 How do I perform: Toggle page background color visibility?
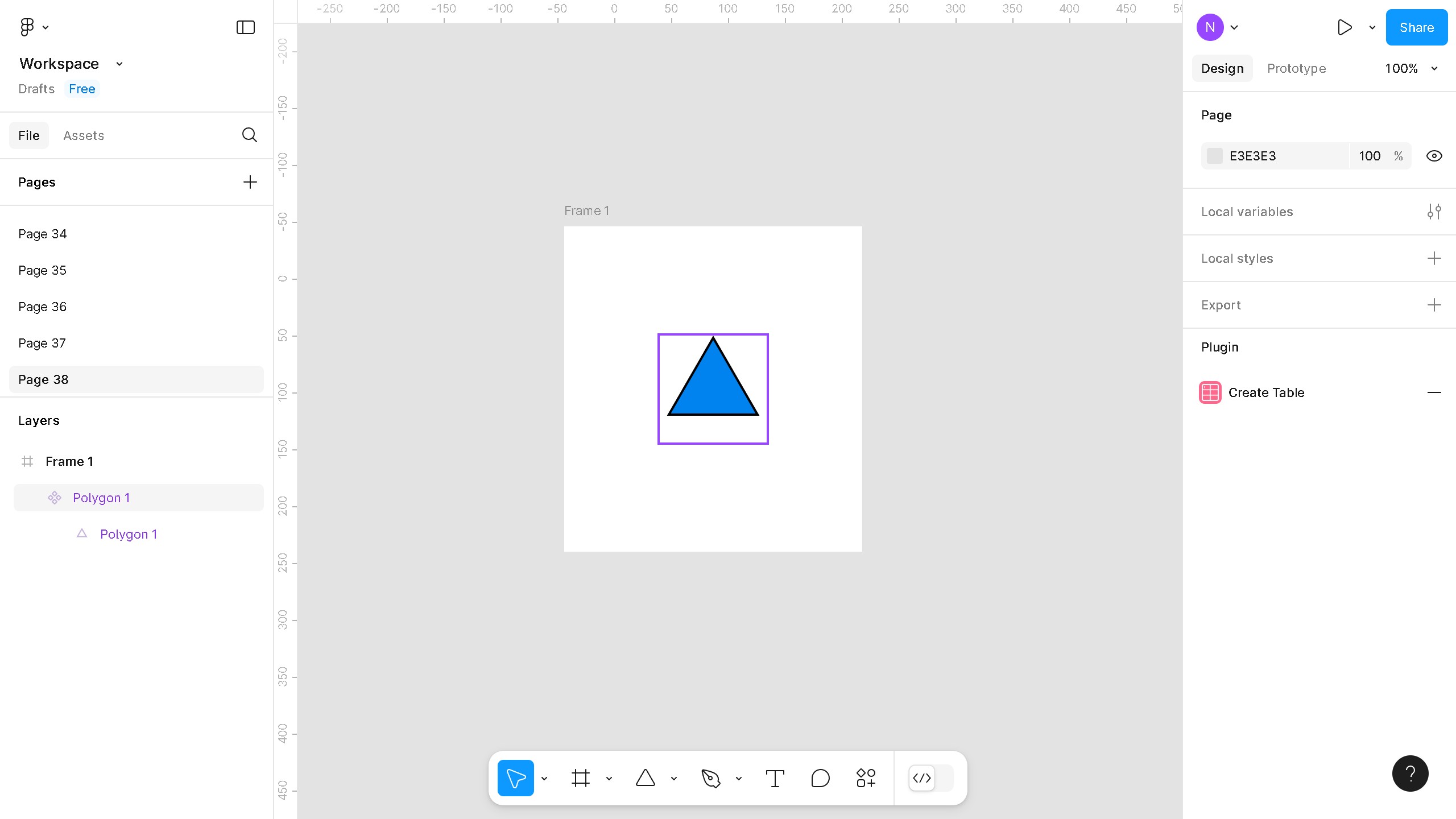pyautogui.click(x=1434, y=155)
